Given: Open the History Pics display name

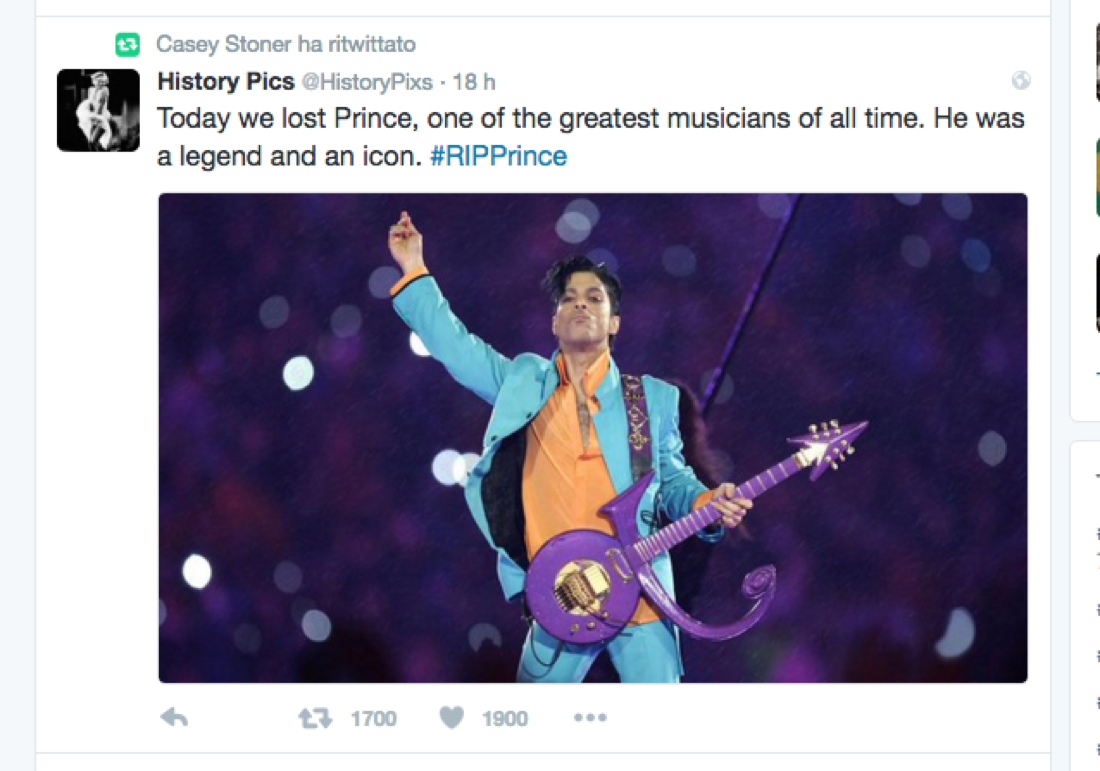Looking at the screenshot, I should (x=226, y=82).
